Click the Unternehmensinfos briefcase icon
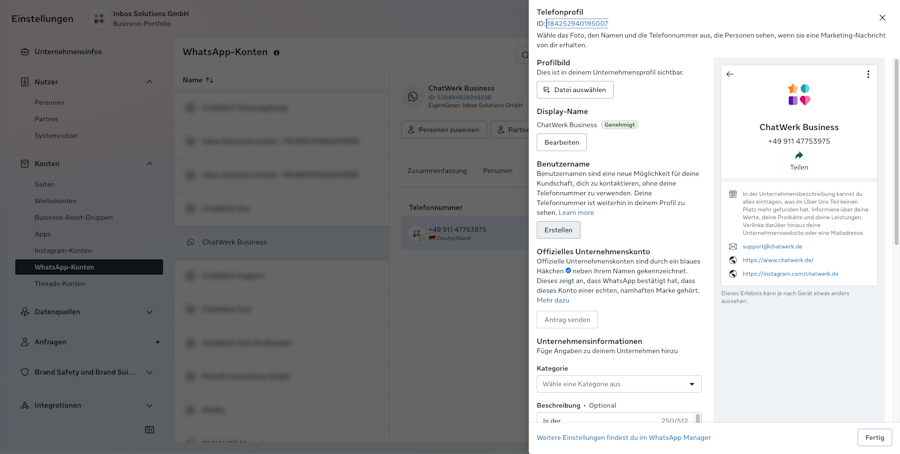 (x=25, y=52)
